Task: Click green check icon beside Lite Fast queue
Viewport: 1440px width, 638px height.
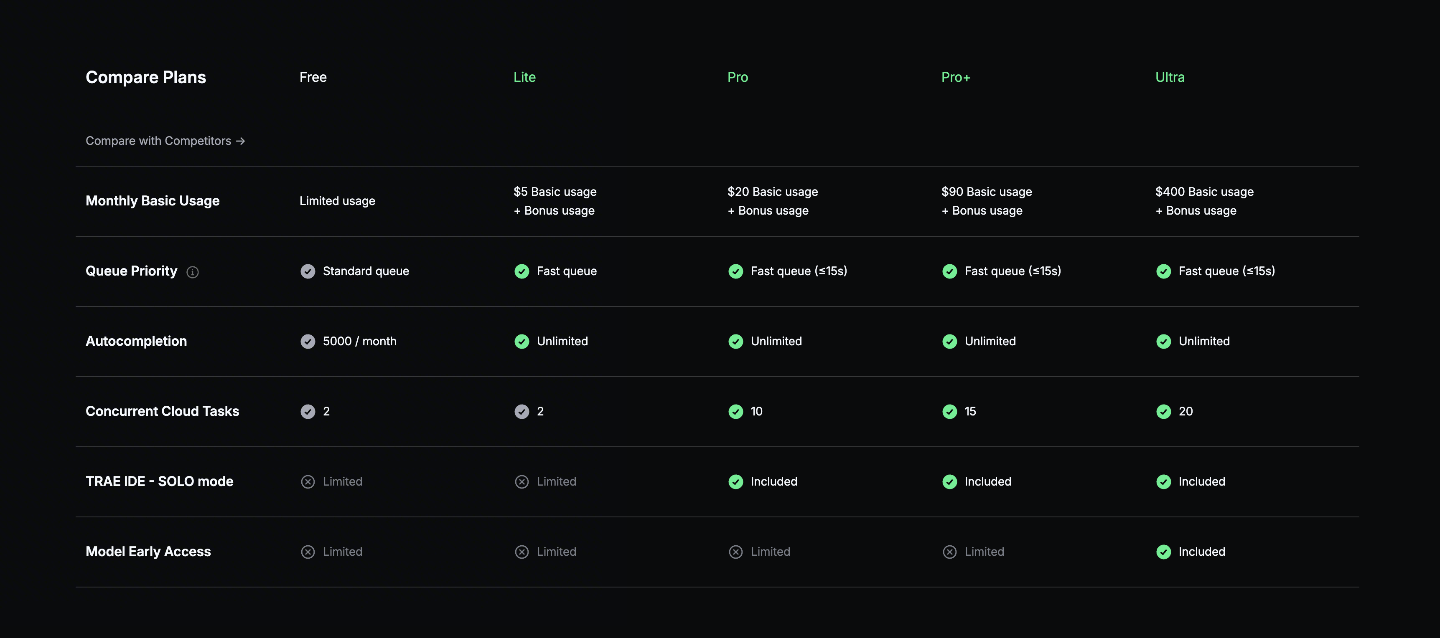Action: tap(522, 271)
